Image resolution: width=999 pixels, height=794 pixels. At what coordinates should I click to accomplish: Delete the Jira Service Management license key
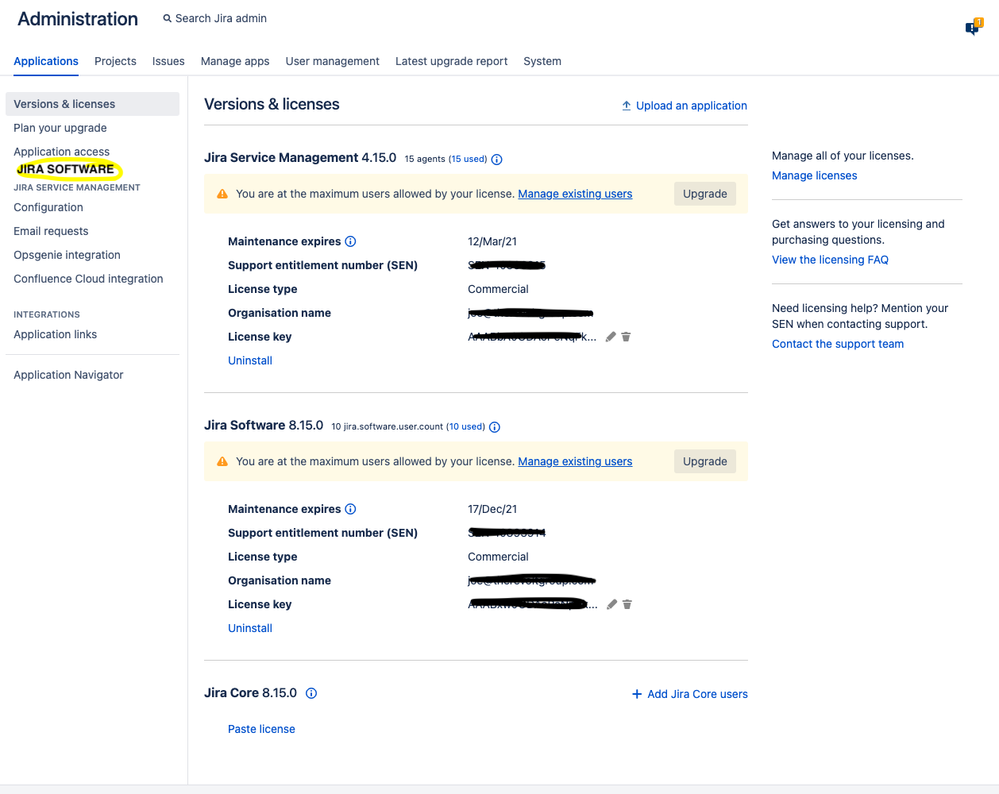(x=626, y=336)
